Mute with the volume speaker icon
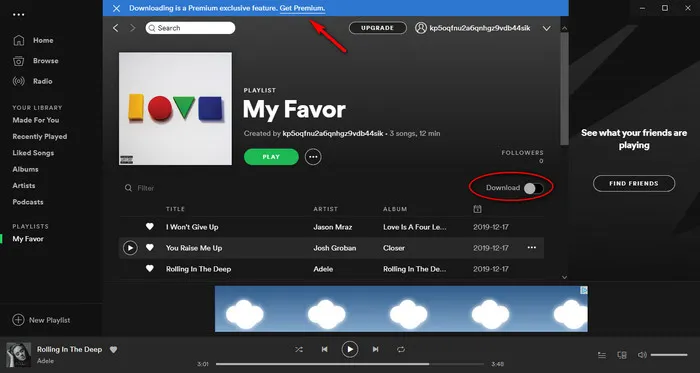 coord(642,355)
